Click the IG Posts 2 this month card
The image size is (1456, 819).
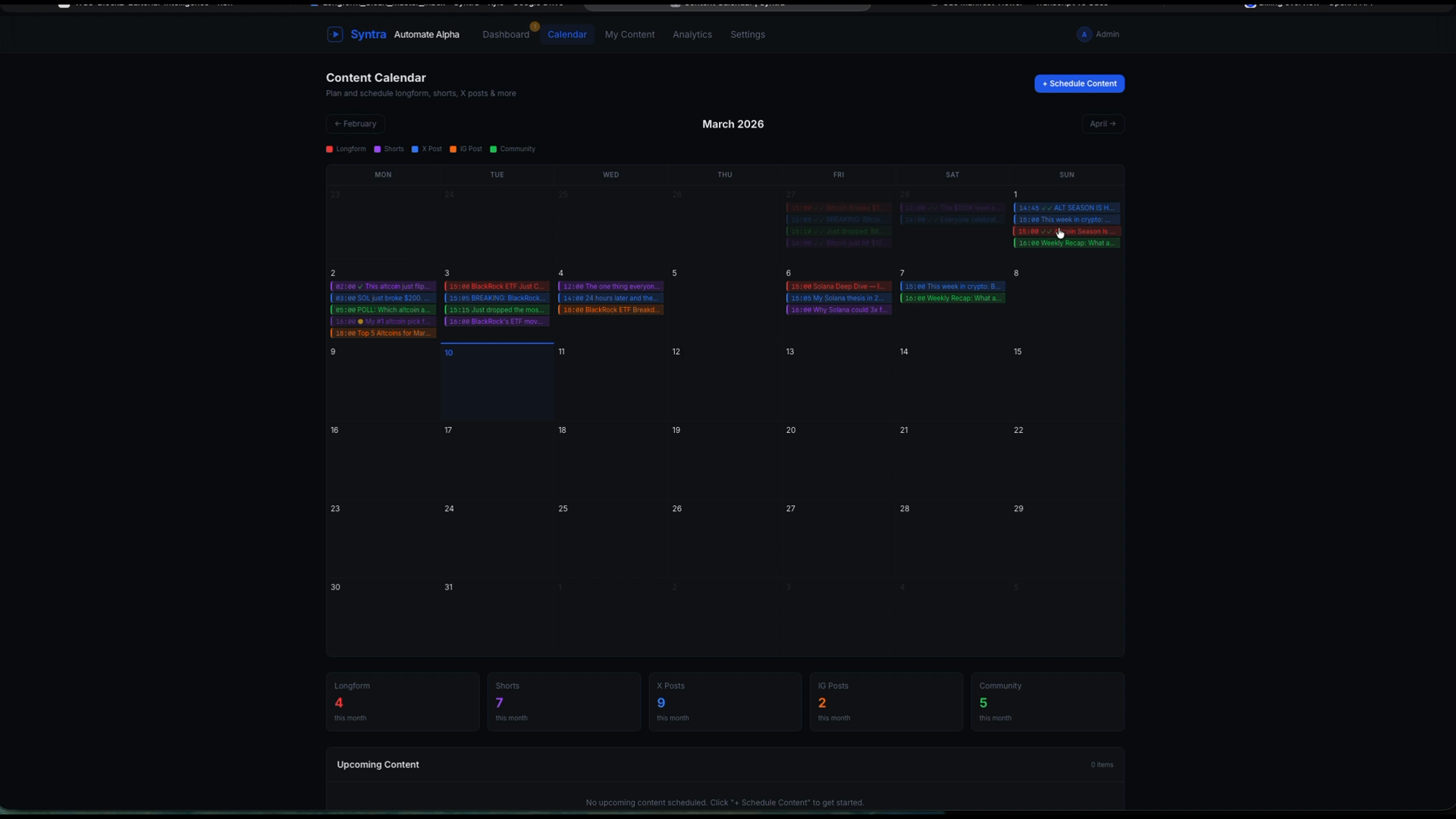click(886, 701)
